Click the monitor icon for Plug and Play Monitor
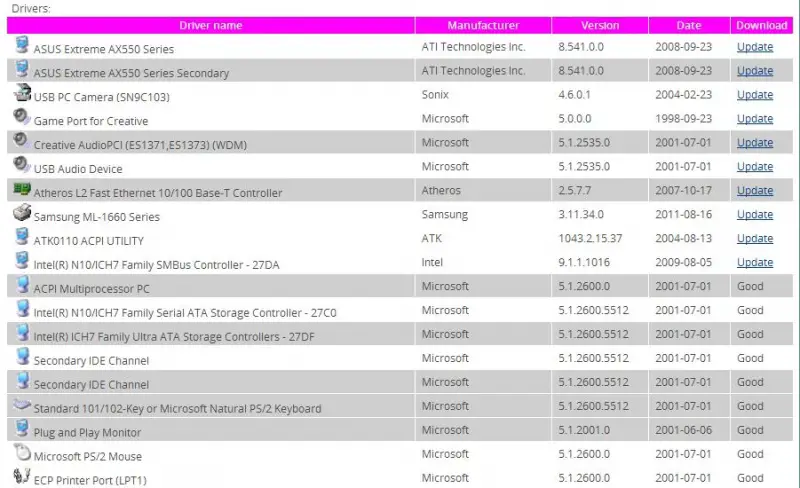 click(21, 428)
